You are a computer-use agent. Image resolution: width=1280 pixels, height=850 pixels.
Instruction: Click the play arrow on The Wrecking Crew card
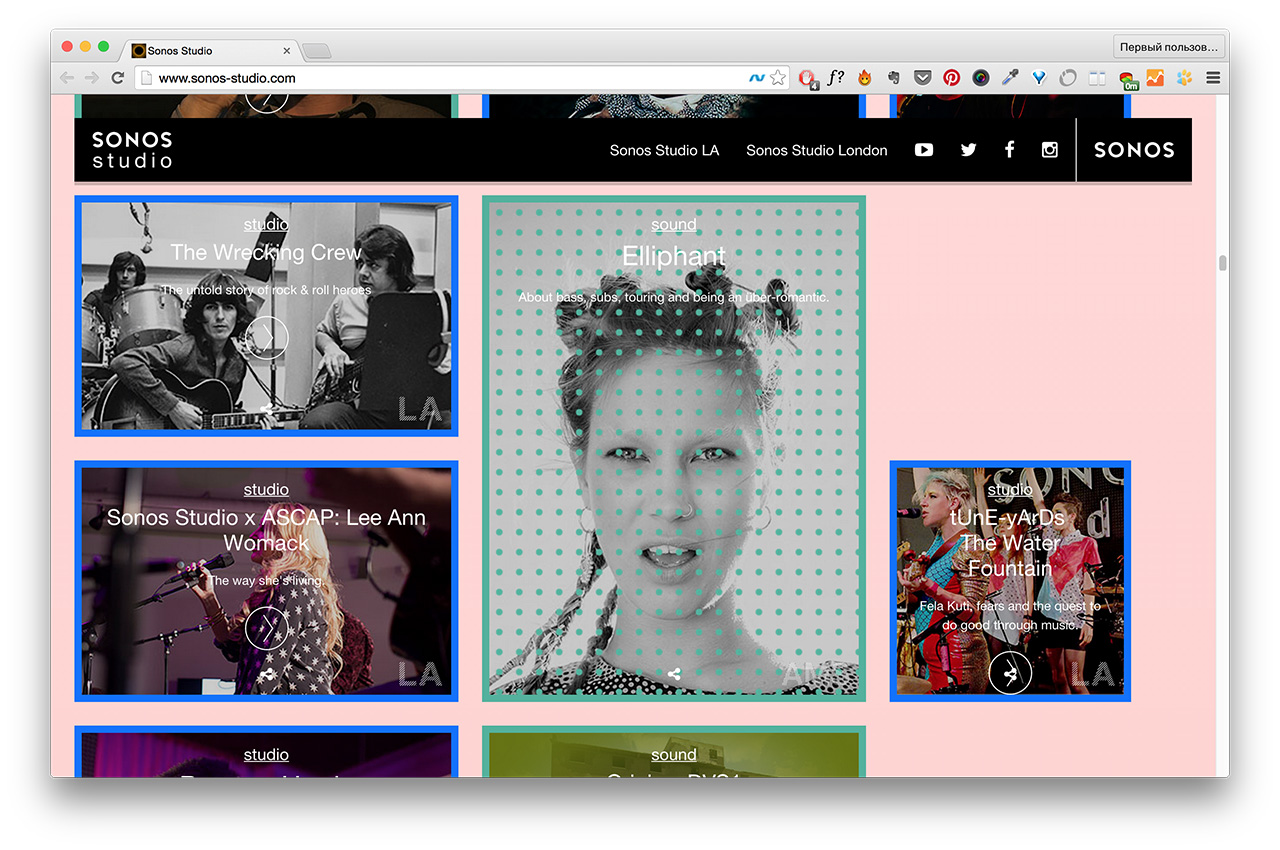coord(266,338)
